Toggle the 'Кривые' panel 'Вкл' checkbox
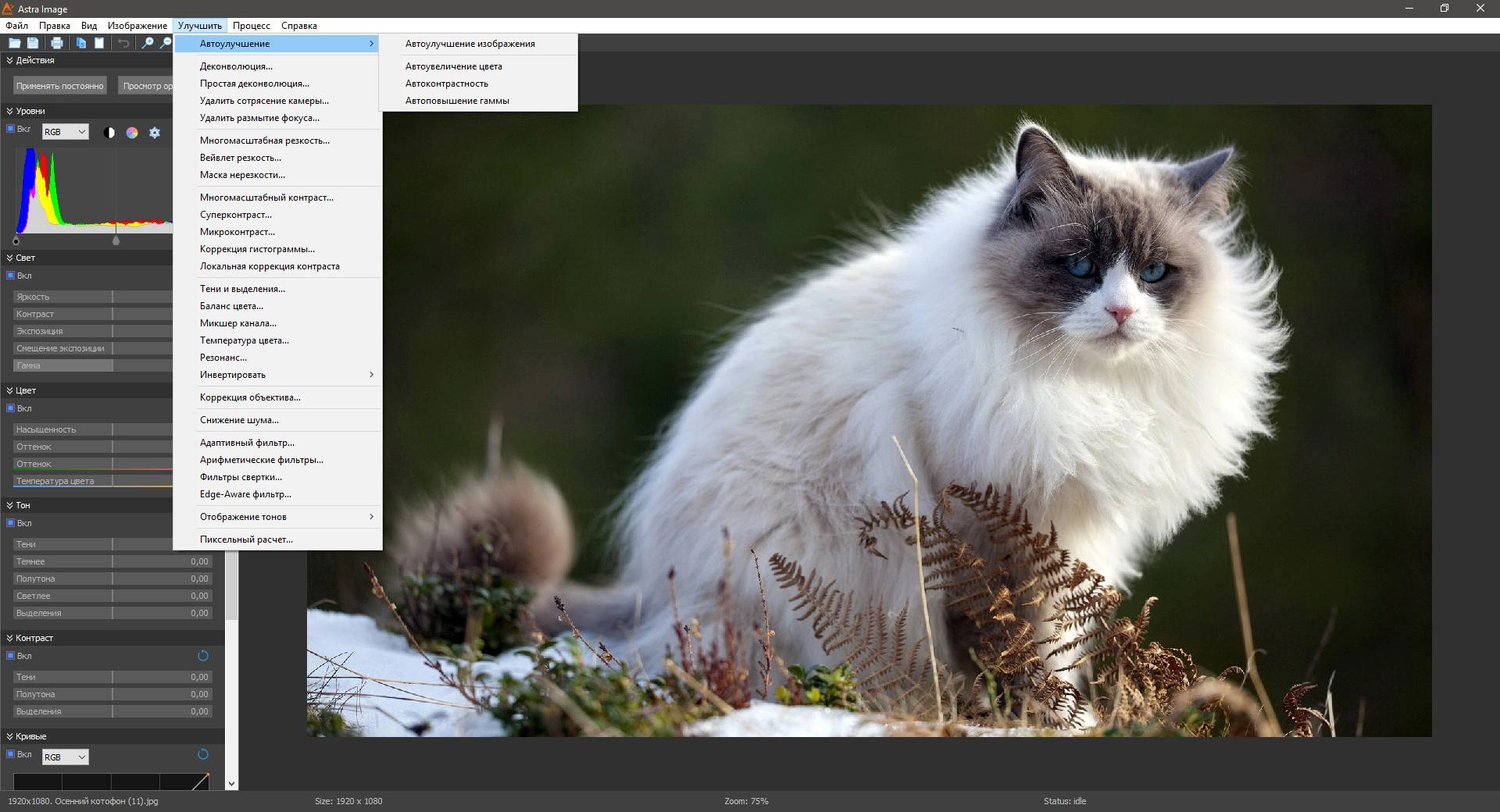This screenshot has width=1500, height=812. [11, 754]
